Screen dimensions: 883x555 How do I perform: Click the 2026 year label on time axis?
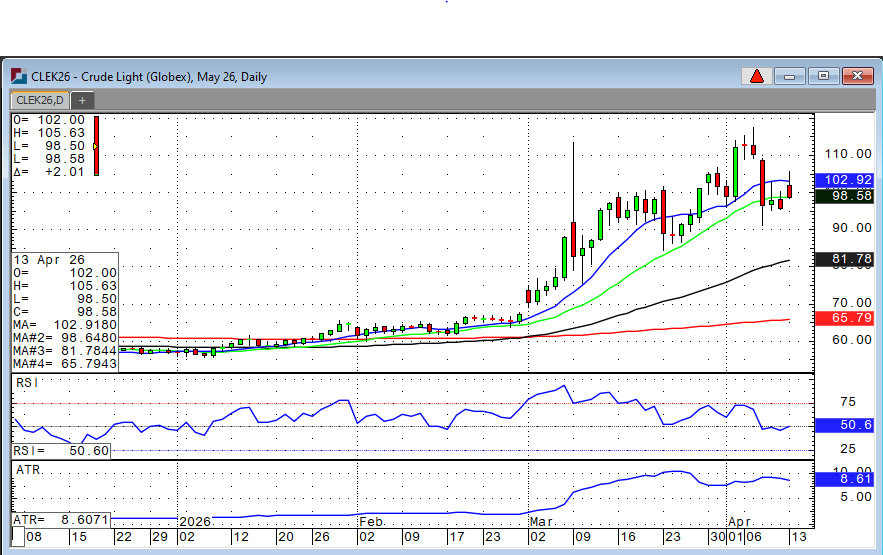(195, 522)
